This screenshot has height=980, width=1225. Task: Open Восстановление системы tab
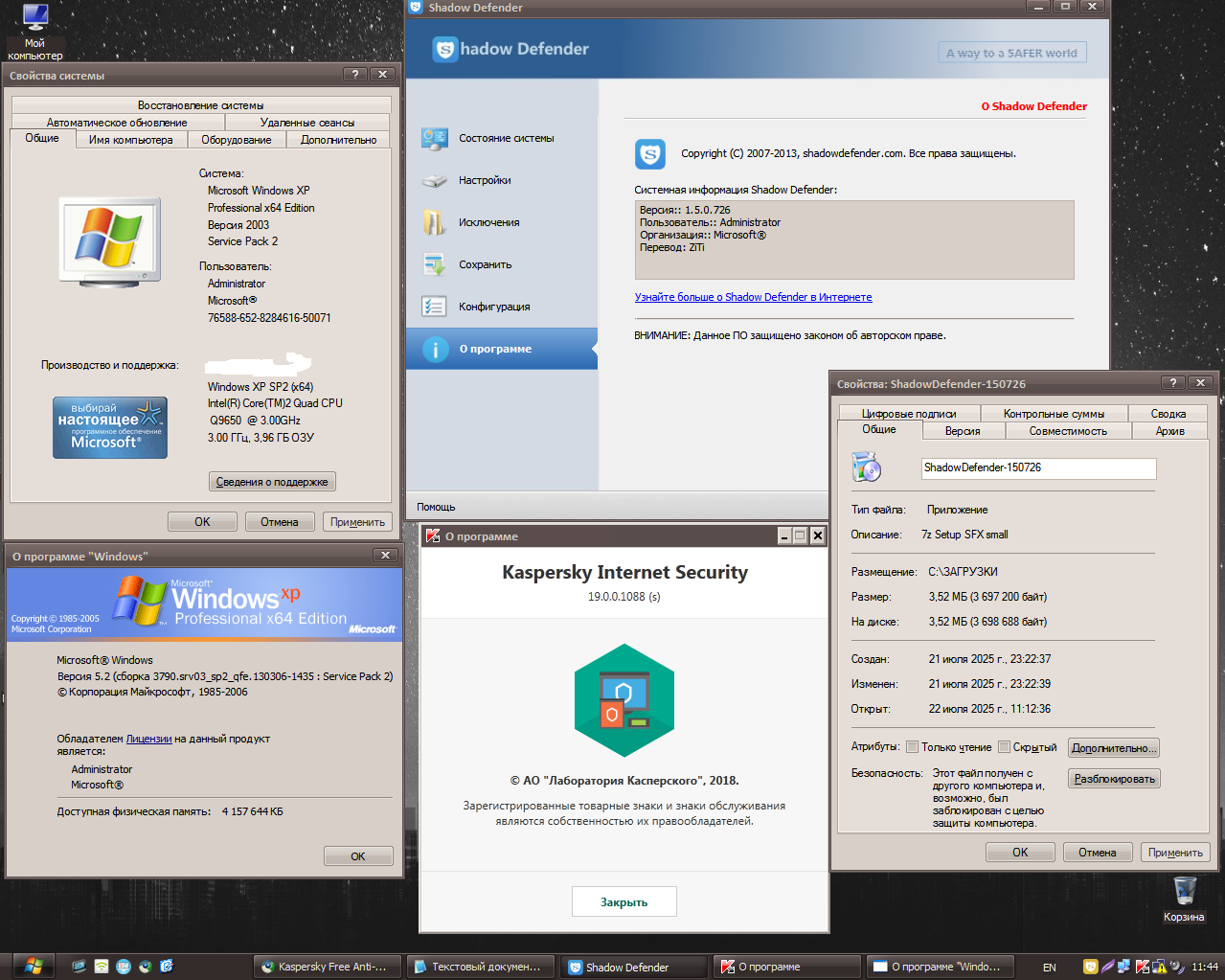201,105
